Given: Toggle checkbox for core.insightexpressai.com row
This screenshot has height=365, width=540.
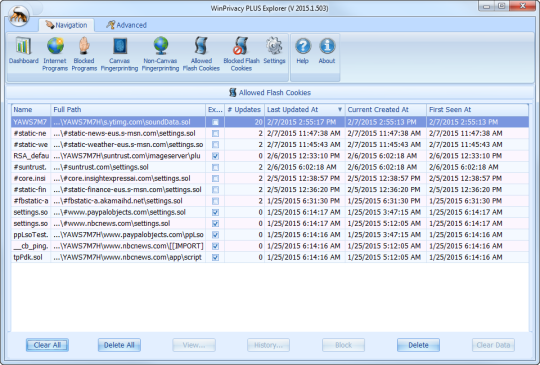Looking at the screenshot, I should [215, 178].
